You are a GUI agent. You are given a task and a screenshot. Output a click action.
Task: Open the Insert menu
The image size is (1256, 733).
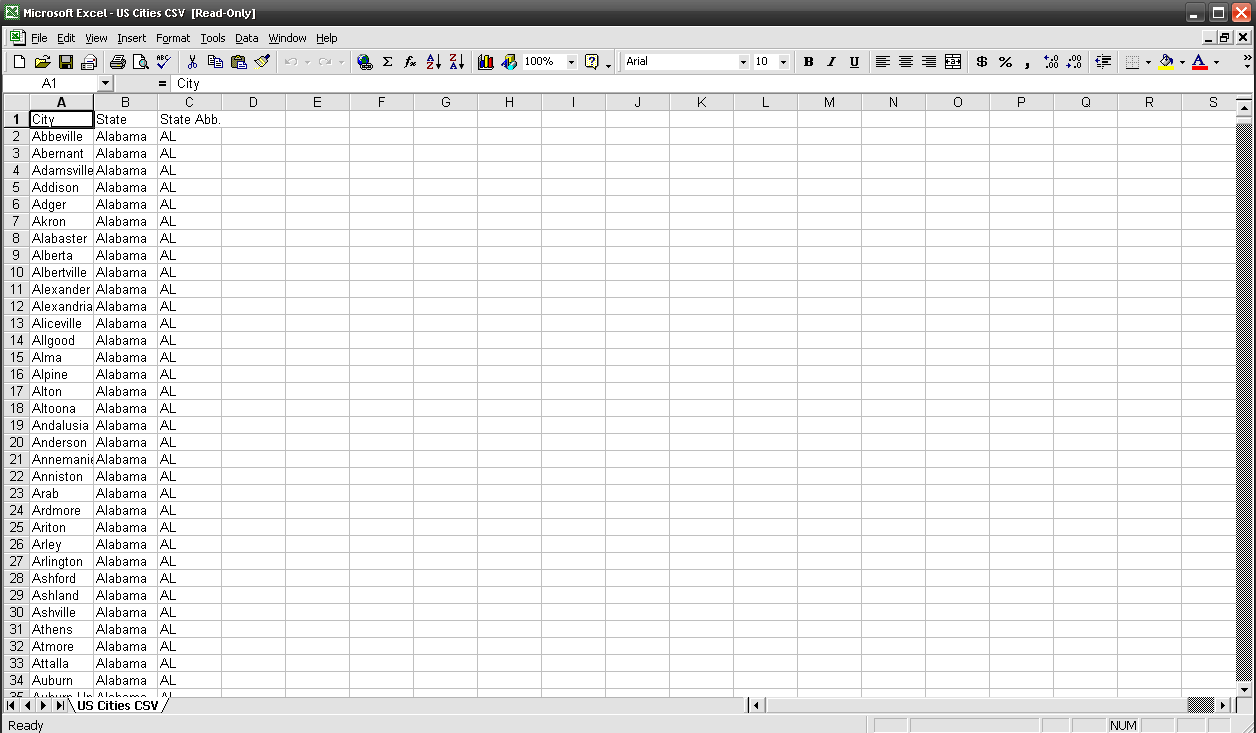(131, 38)
